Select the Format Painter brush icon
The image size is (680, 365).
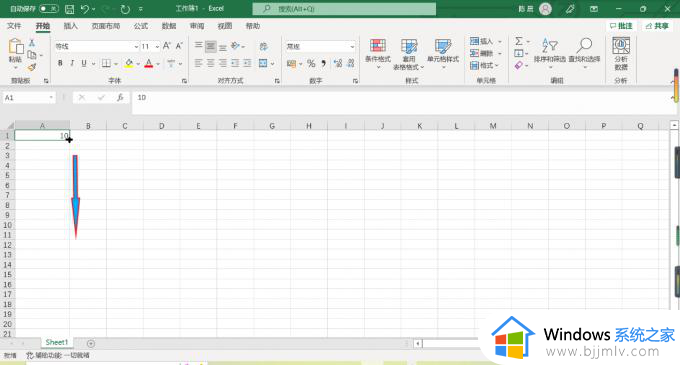pos(32,67)
